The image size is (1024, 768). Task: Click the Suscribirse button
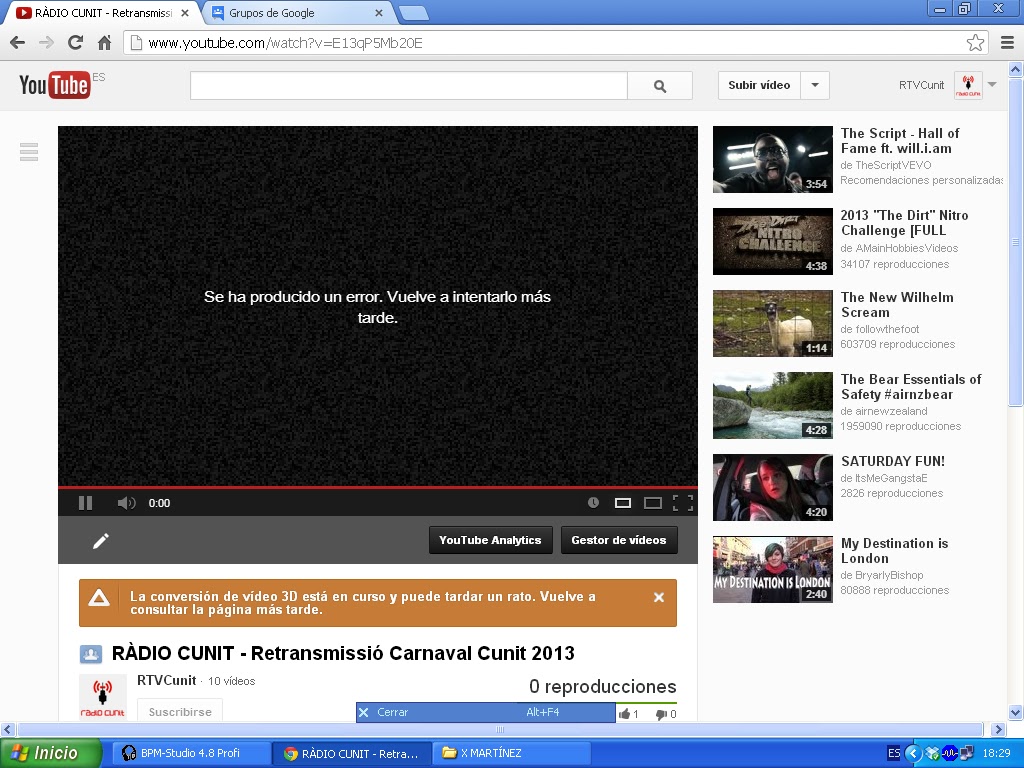[180, 711]
